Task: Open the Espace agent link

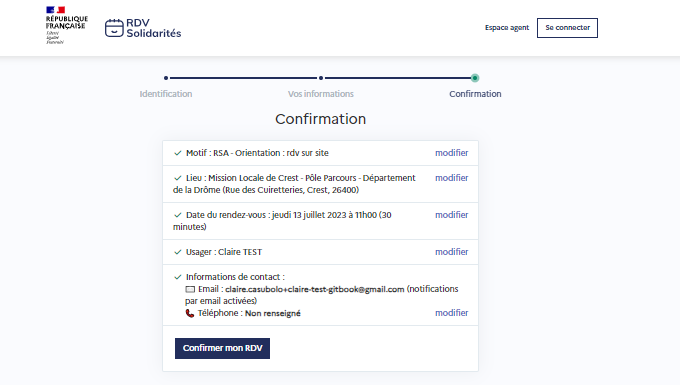Action: click(x=507, y=28)
